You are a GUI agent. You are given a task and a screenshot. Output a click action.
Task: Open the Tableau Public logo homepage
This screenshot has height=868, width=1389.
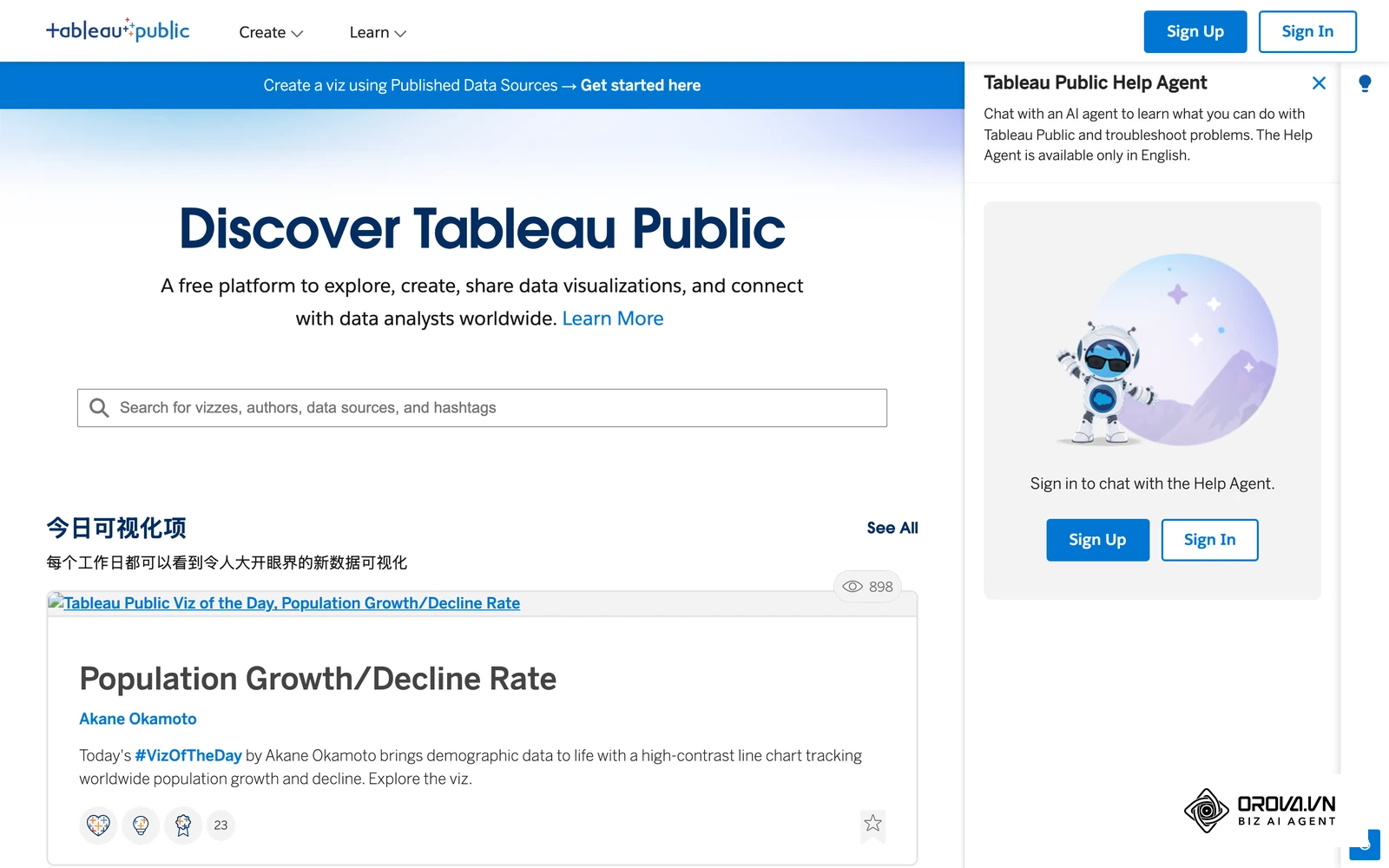click(x=117, y=30)
